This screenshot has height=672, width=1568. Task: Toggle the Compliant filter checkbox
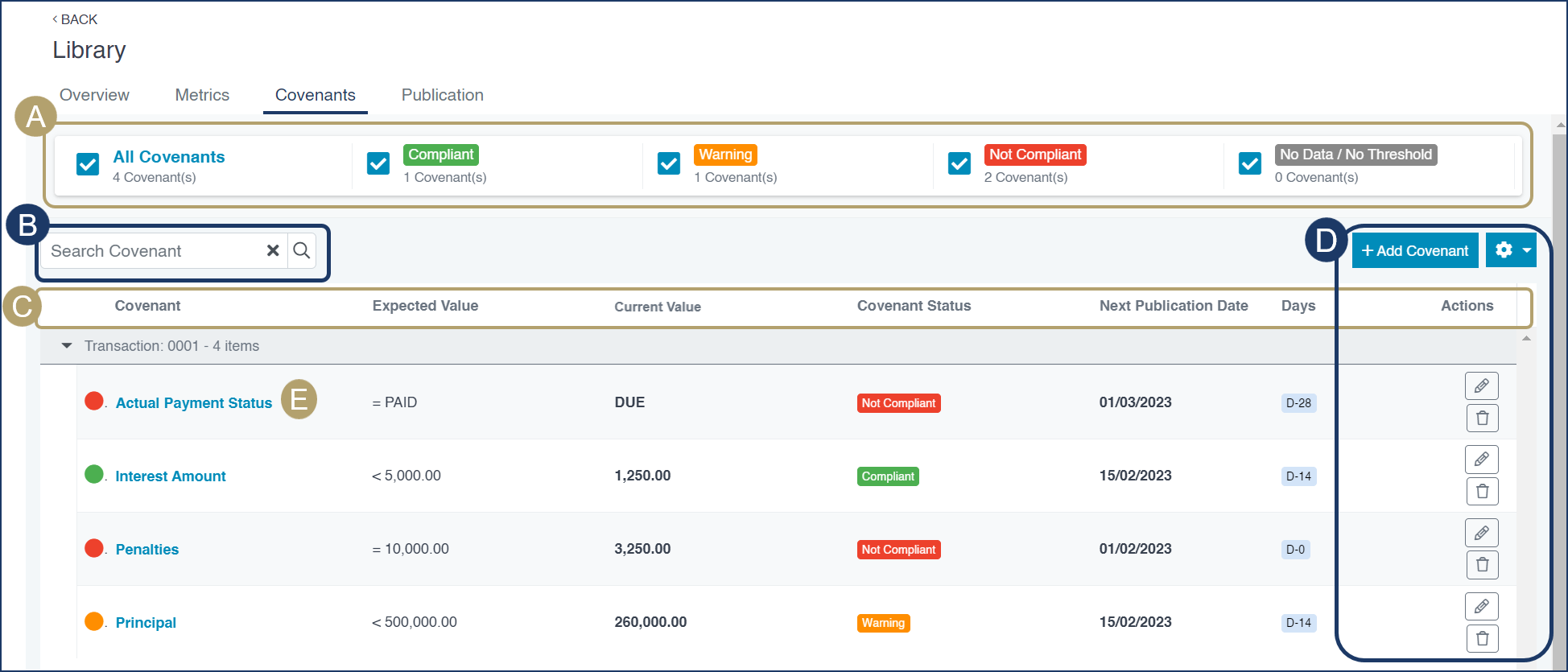tap(378, 164)
